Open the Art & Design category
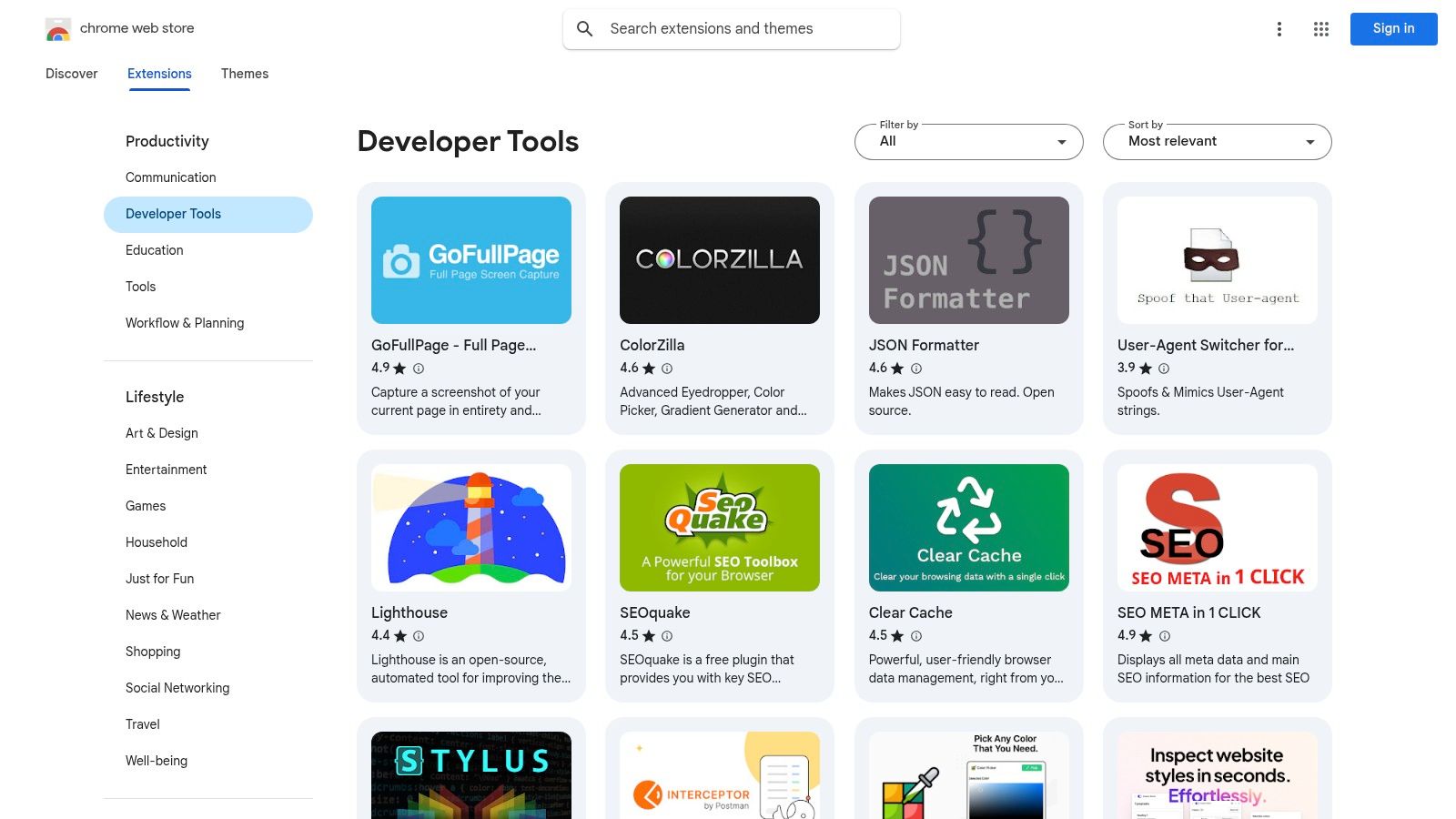 click(161, 433)
